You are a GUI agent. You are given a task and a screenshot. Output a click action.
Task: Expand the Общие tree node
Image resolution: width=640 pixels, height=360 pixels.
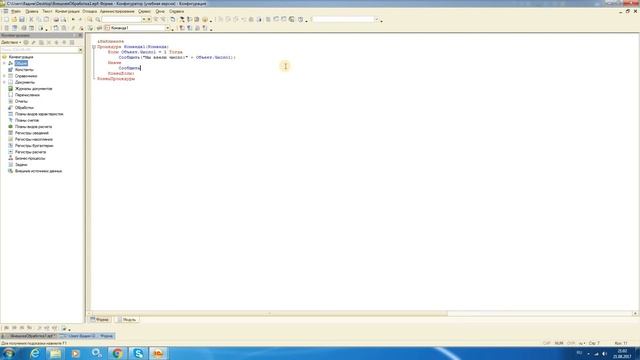tap(4, 63)
